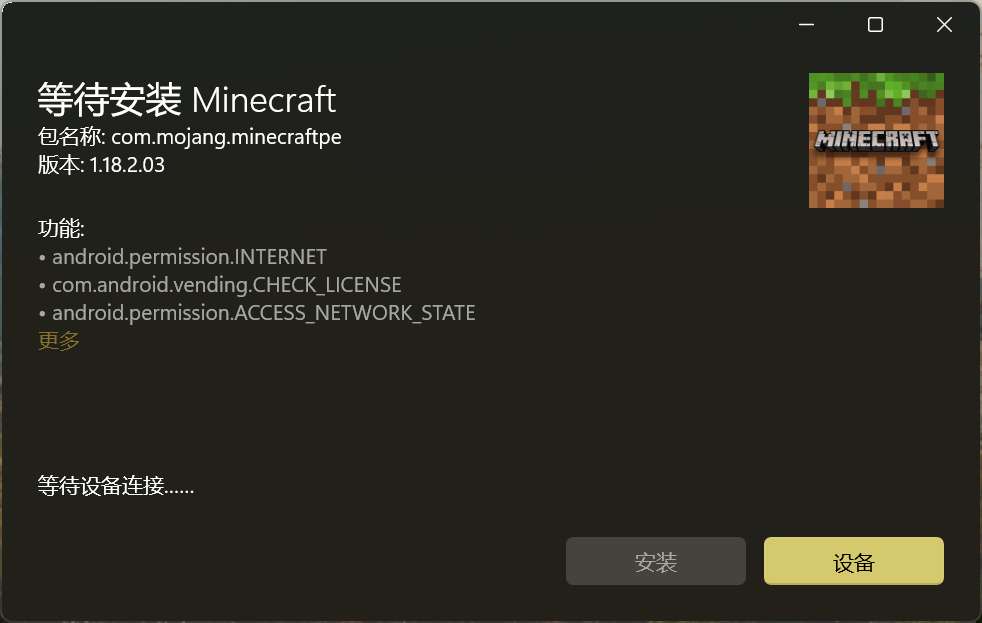This screenshot has width=982, height=623.
Task: Maximize the installer window
Action: pyautogui.click(x=875, y=25)
